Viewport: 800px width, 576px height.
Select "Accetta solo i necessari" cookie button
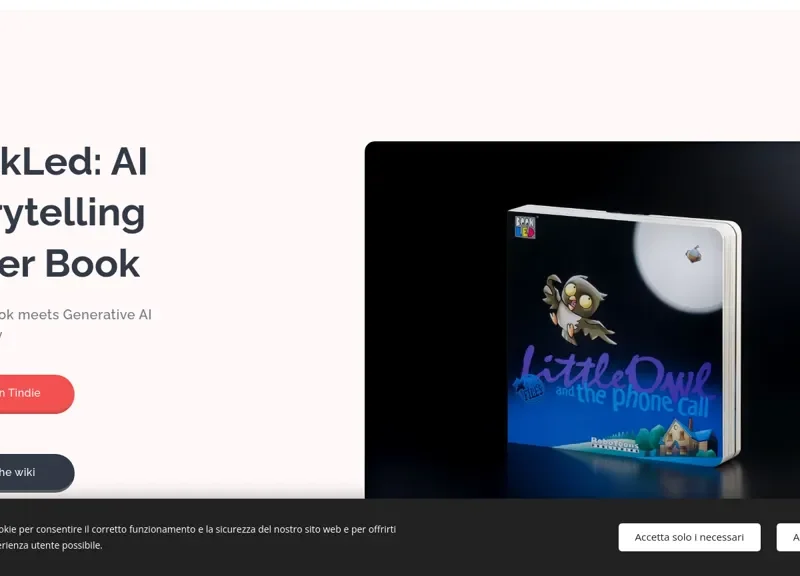(689, 537)
